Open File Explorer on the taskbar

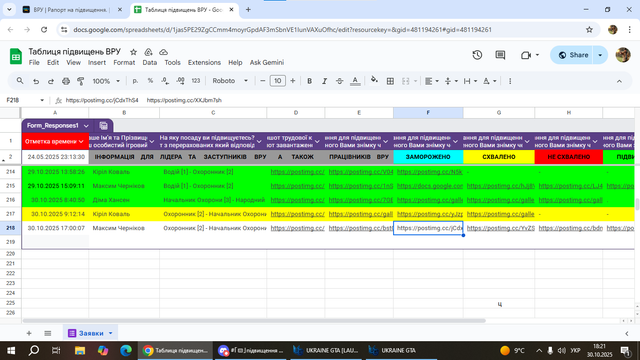point(80,351)
